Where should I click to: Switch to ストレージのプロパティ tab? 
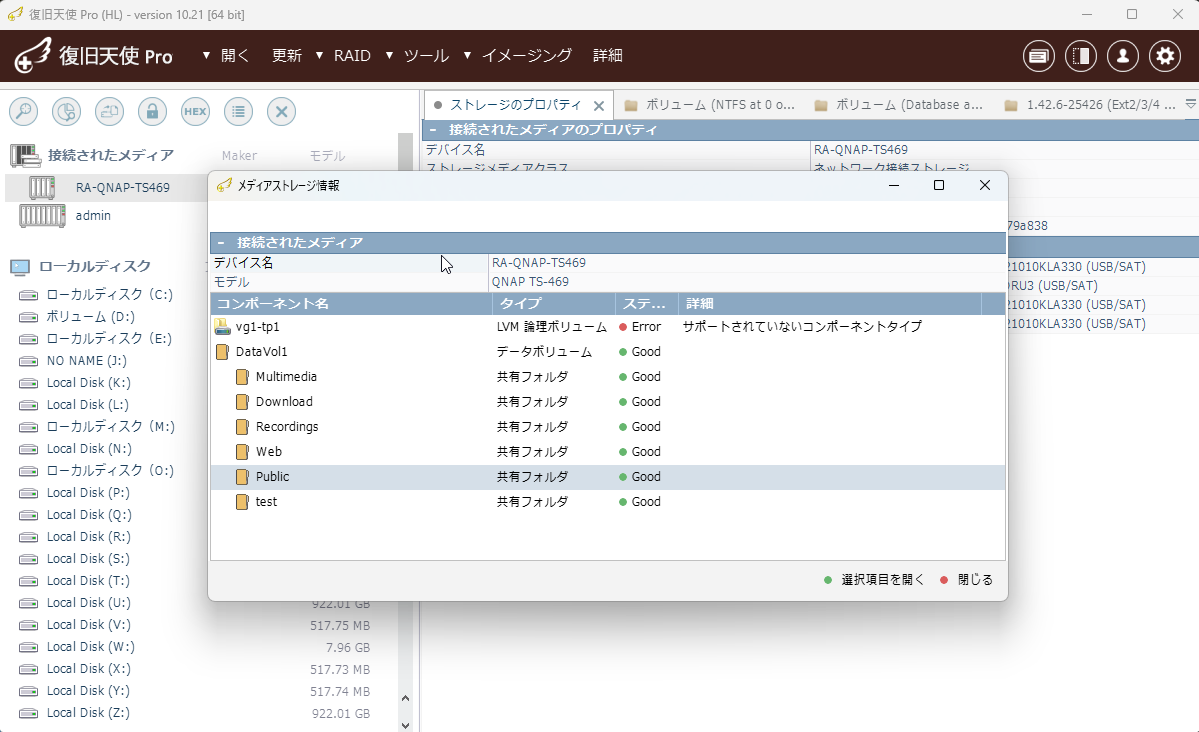(516, 105)
